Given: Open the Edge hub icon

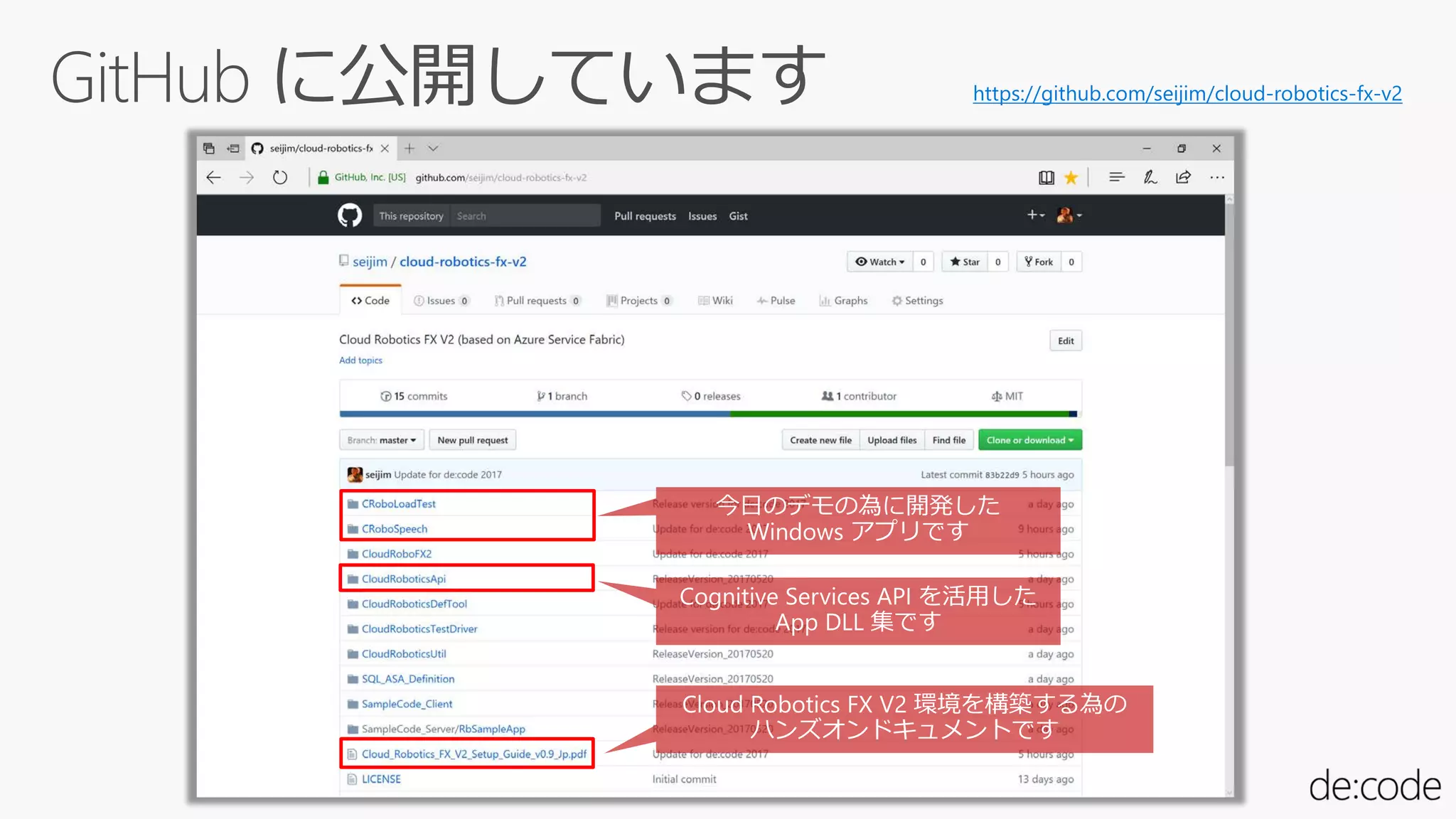Looking at the screenshot, I should pyautogui.click(x=1117, y=177).
